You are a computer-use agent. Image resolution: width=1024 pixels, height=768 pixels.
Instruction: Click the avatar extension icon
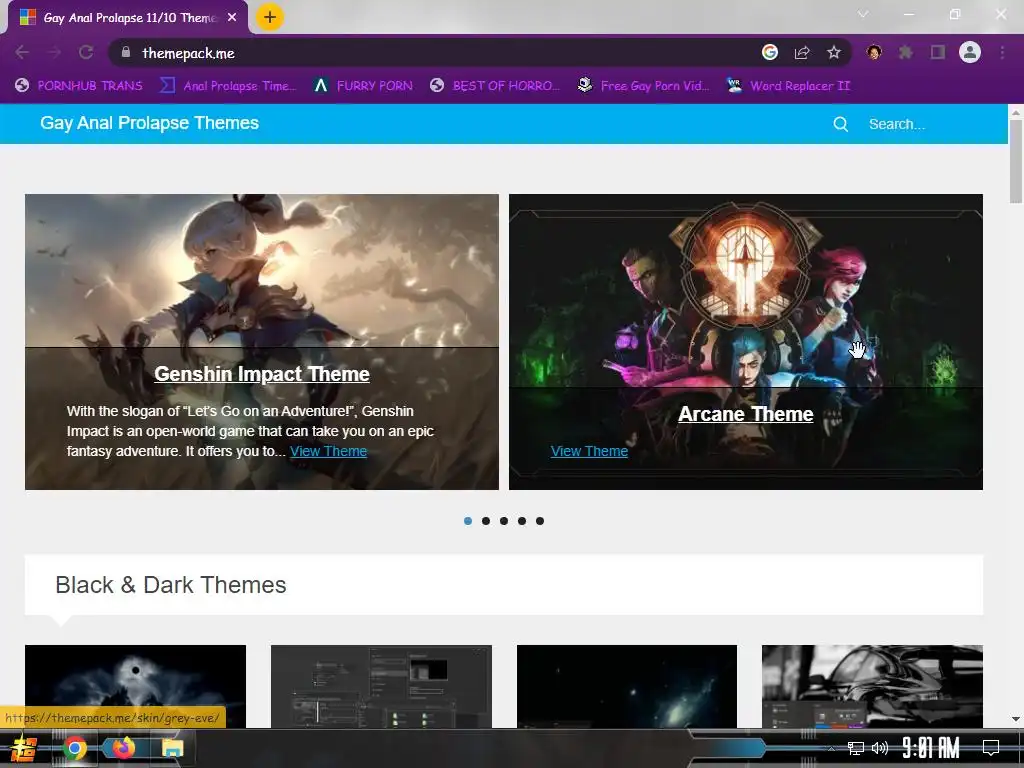tap(874, 52)
